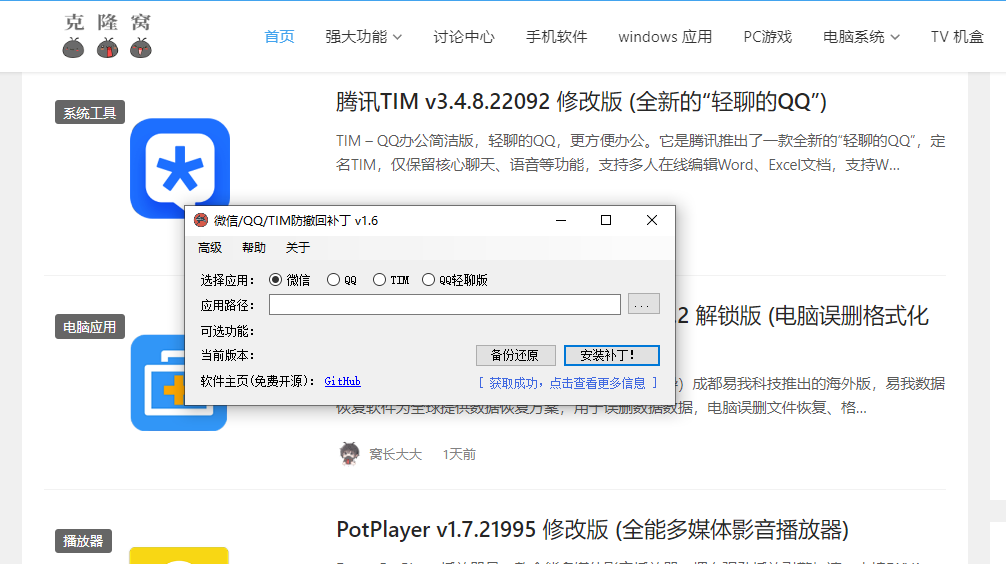Click the 安装补丁! button
1006x564 pixels.
pos(611,355)
